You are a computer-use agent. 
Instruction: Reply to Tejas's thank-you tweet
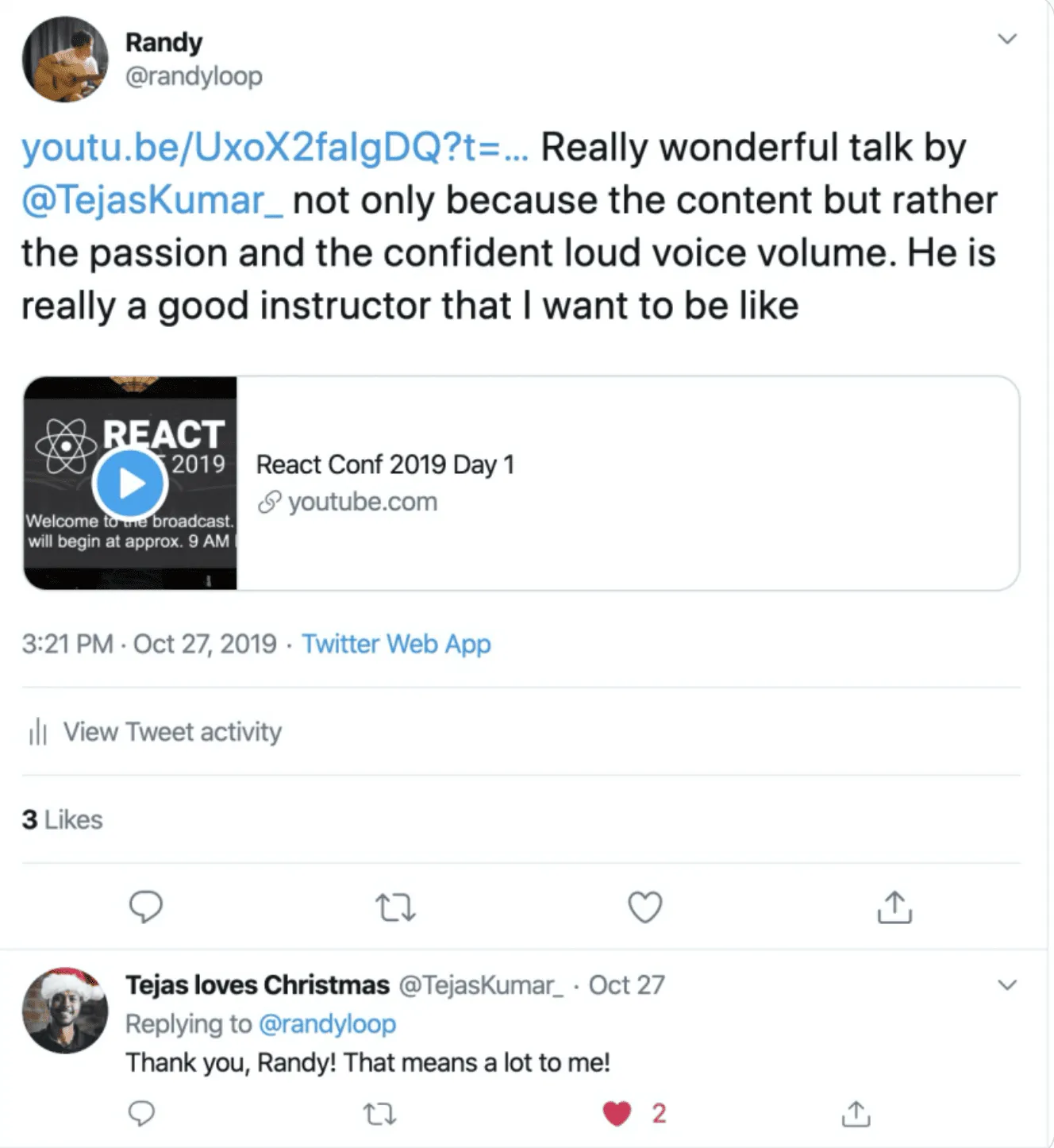coord(141,1114)
